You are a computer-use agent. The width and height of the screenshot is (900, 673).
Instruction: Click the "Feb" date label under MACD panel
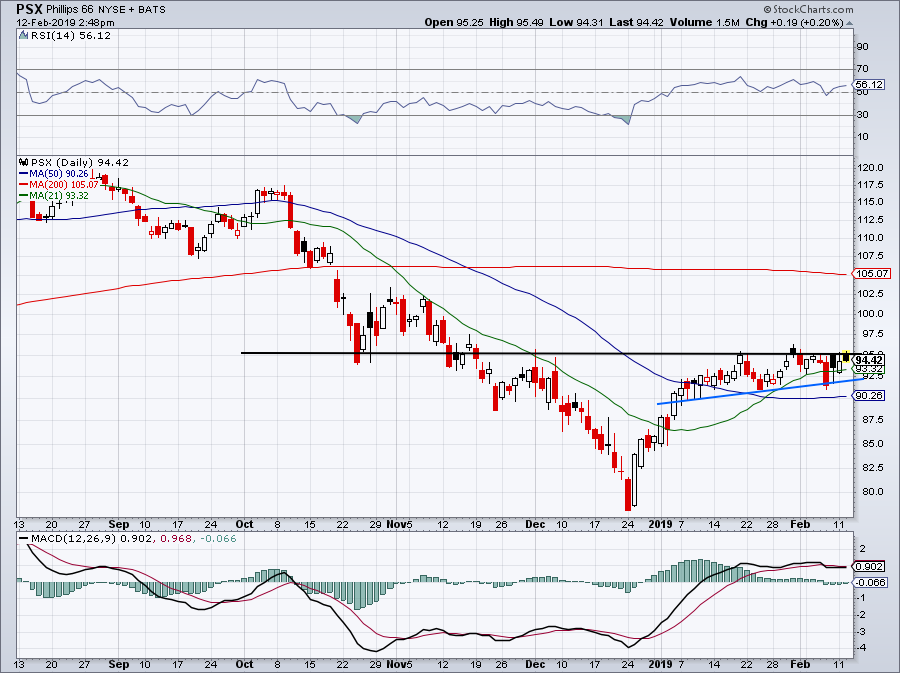(800, 664)
